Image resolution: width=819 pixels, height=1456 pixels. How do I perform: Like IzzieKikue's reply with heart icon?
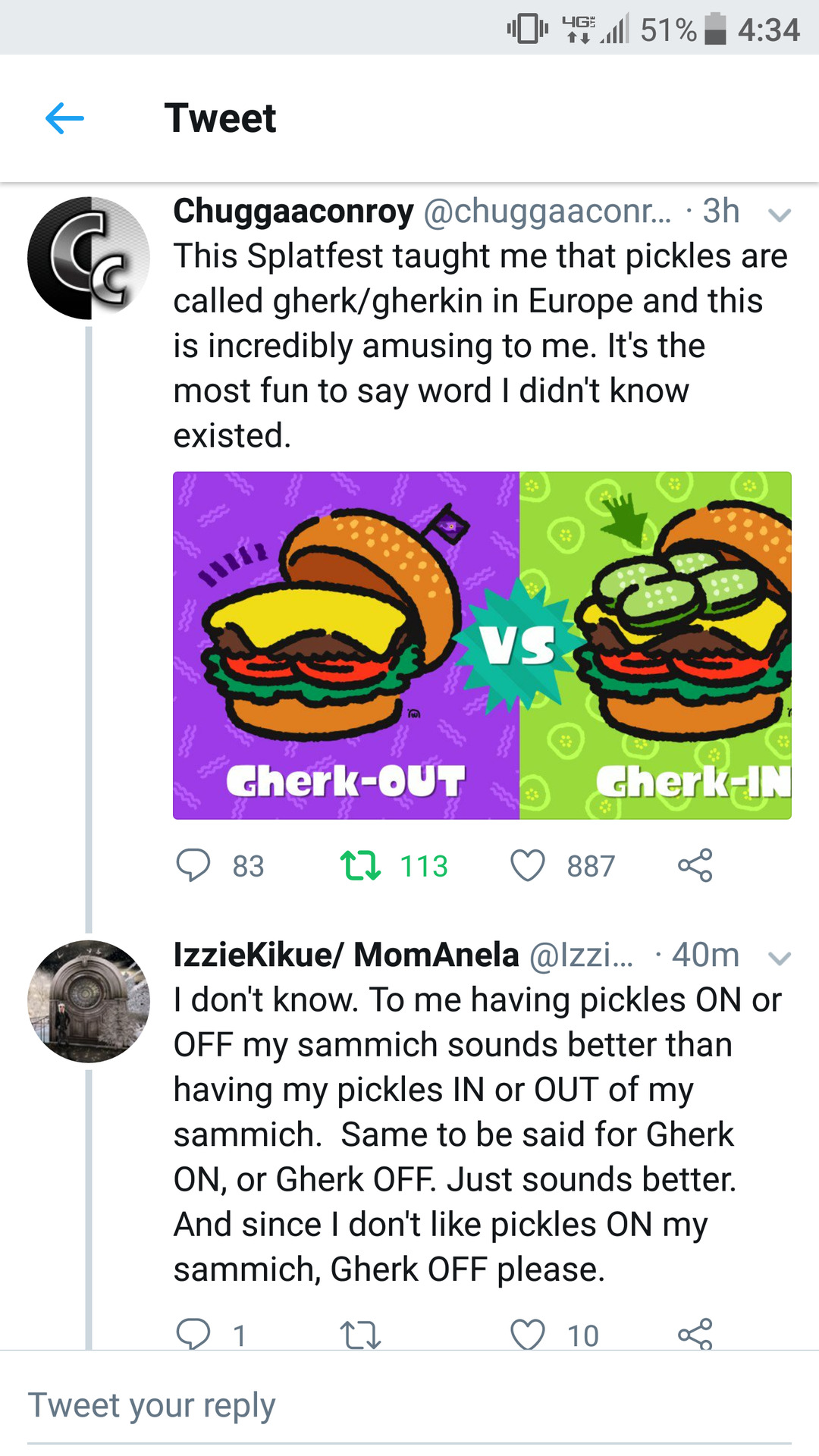(x=528, y=1335)
